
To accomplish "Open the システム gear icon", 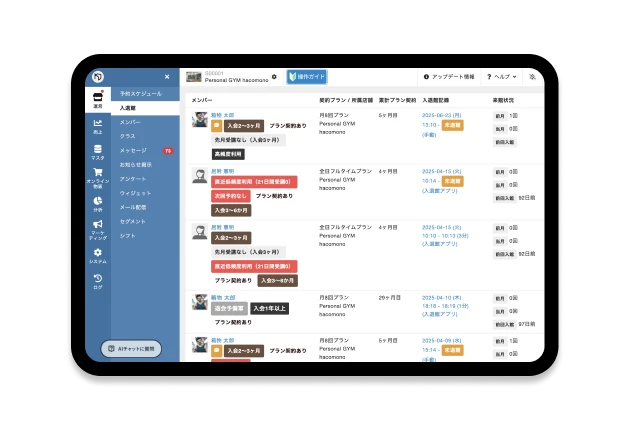I will [x=97, y=254].
